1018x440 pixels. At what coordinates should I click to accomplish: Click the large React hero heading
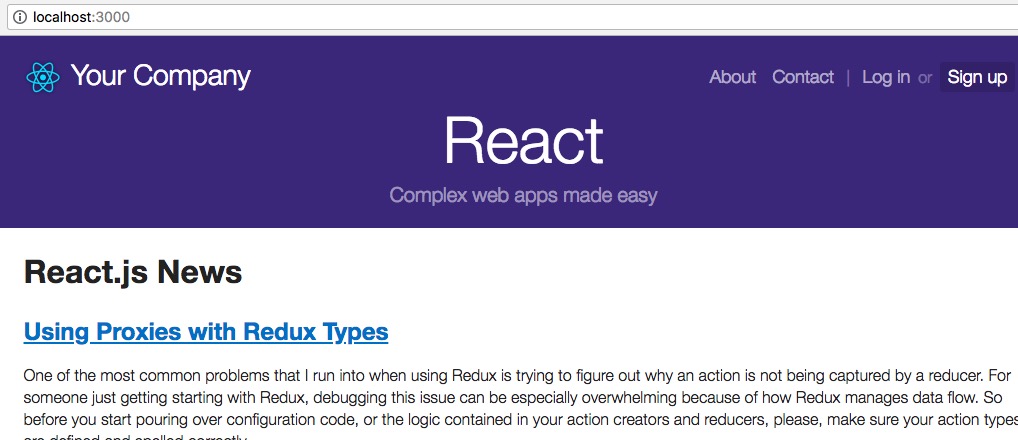pyautogui.click(x=524, y=141)
